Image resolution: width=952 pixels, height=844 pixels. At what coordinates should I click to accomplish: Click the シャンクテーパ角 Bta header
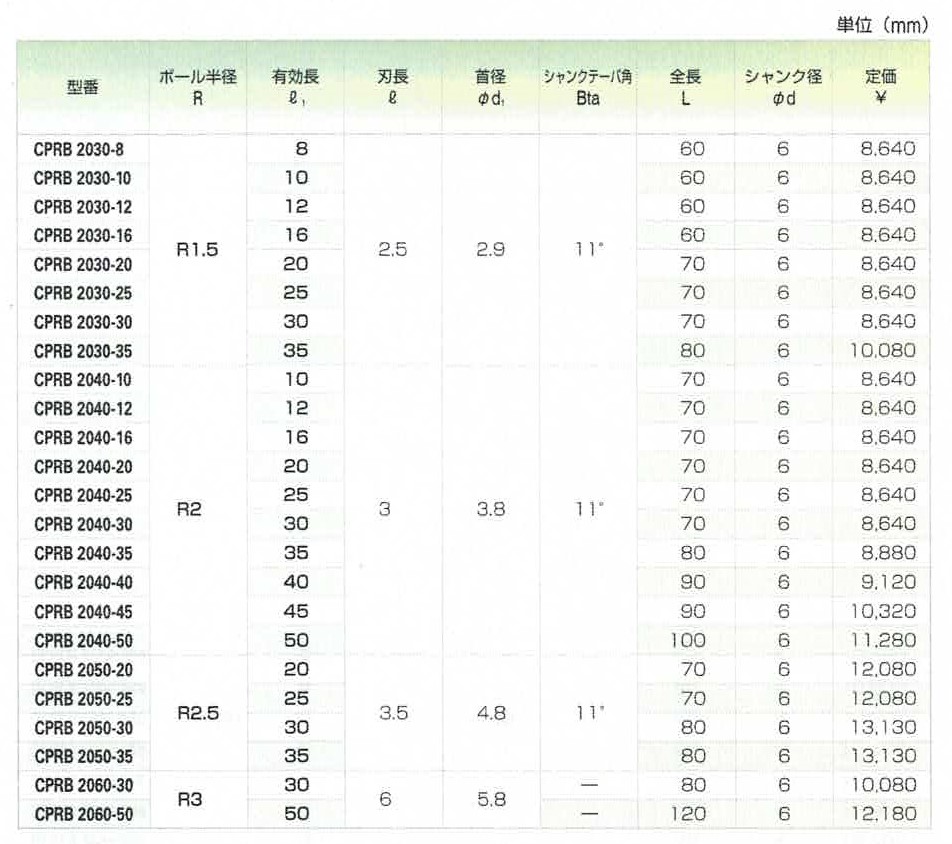coord(588,87)
